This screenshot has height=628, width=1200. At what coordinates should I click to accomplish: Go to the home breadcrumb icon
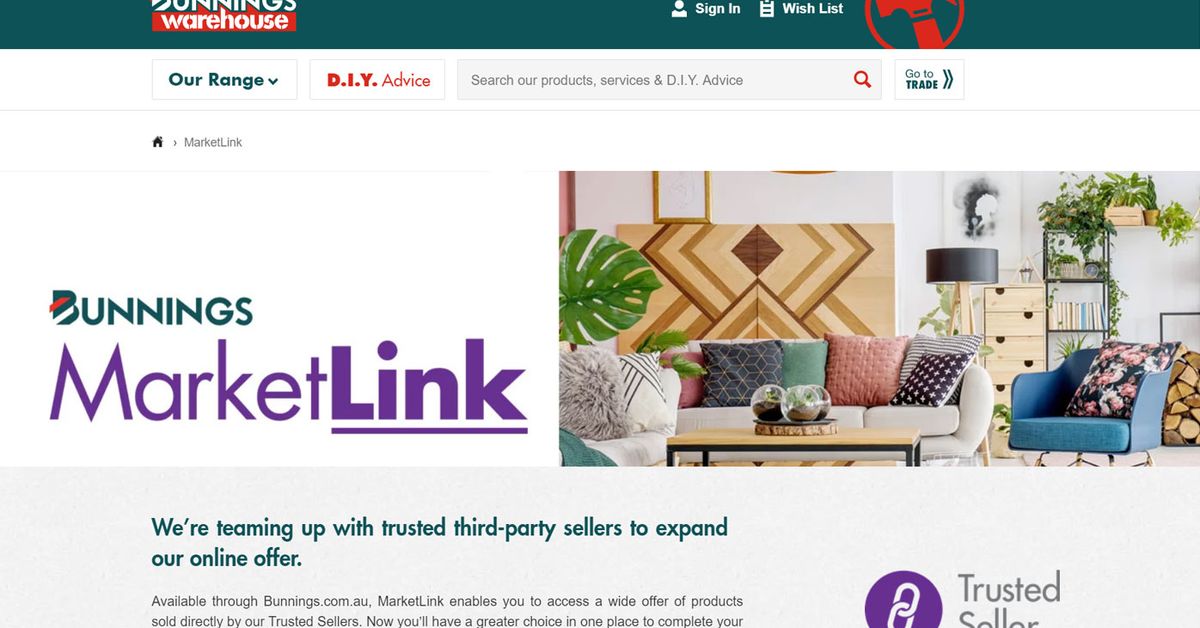pos(158,142)
